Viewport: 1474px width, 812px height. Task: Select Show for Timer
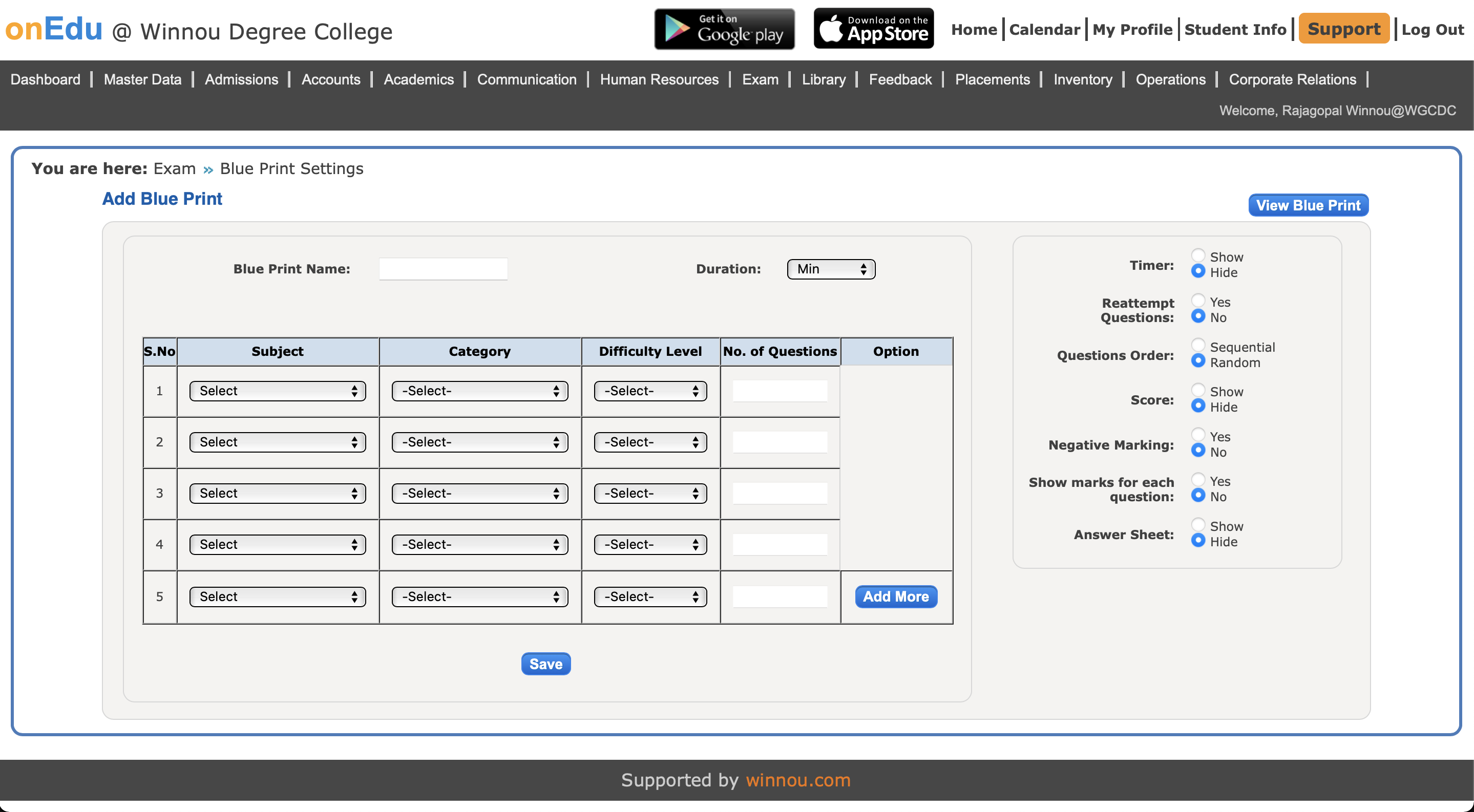1197,255
